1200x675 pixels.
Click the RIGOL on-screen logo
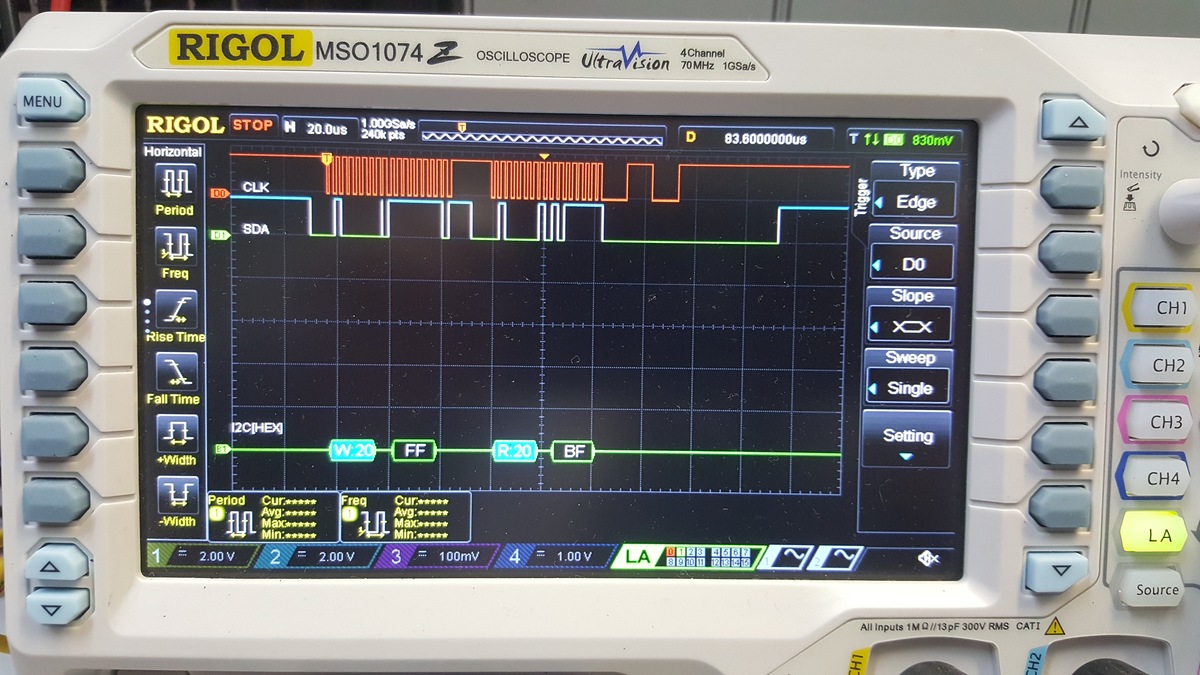(186, 125)
